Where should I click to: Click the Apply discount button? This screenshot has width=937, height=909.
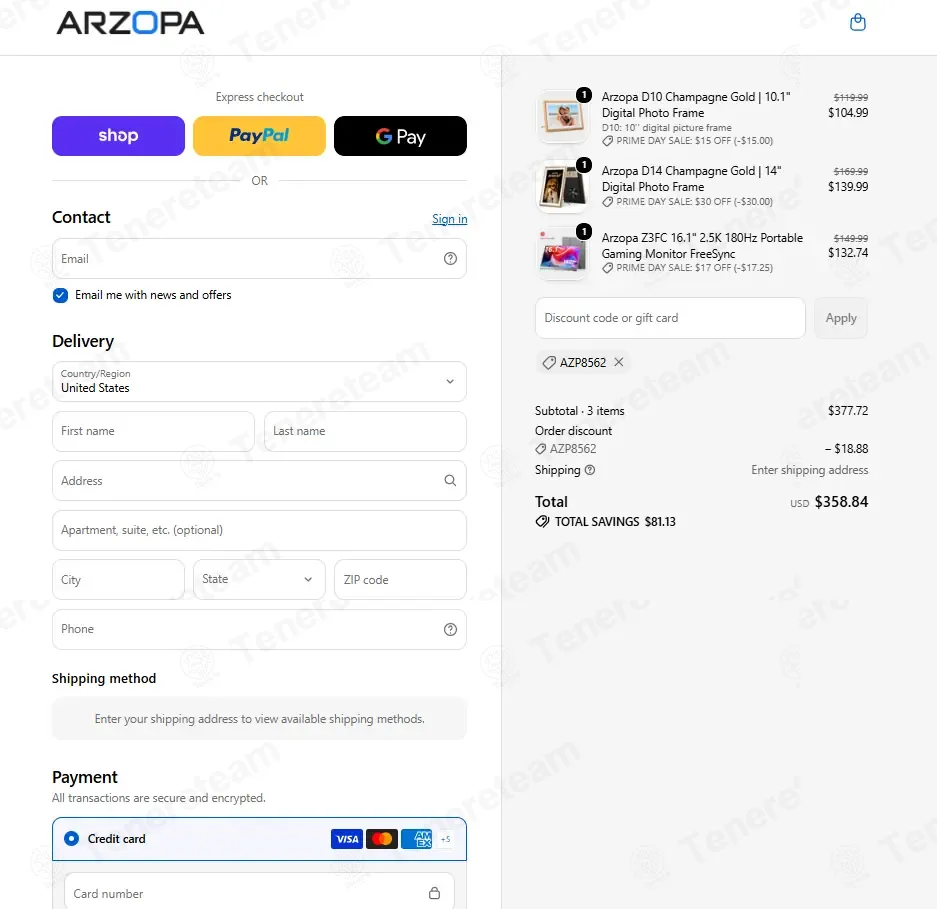pyautogui.click(x=841, y=318)
